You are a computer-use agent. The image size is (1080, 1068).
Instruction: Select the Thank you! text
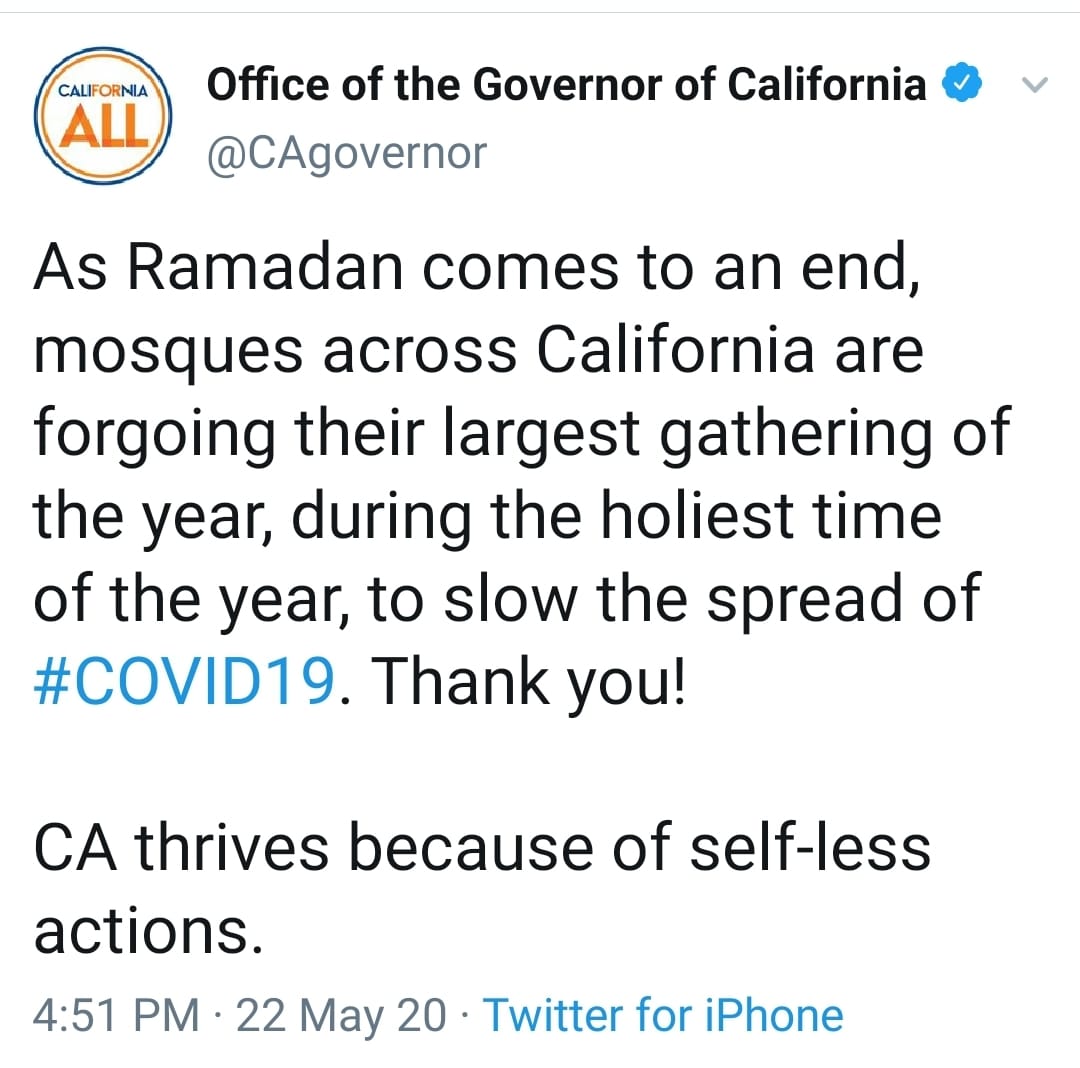528,682
